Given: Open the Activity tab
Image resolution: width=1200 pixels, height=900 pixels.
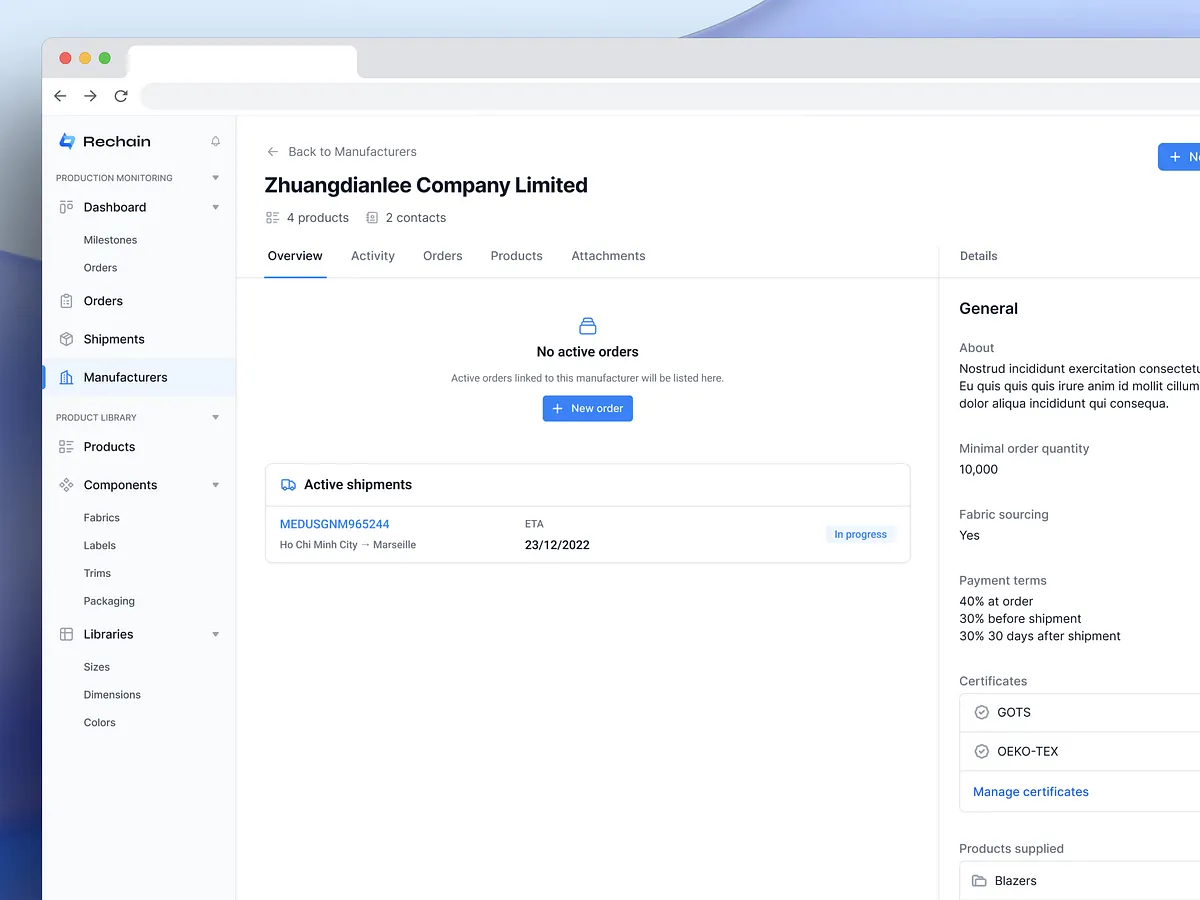Looking at the screenshot, I should [x=372, y=256].
